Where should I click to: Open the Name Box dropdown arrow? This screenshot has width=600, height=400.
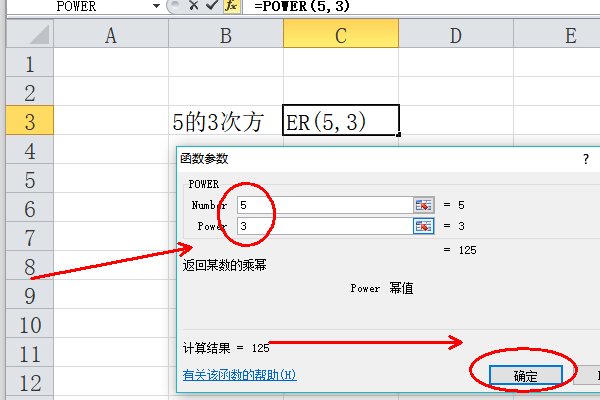[x=156, y=6]
